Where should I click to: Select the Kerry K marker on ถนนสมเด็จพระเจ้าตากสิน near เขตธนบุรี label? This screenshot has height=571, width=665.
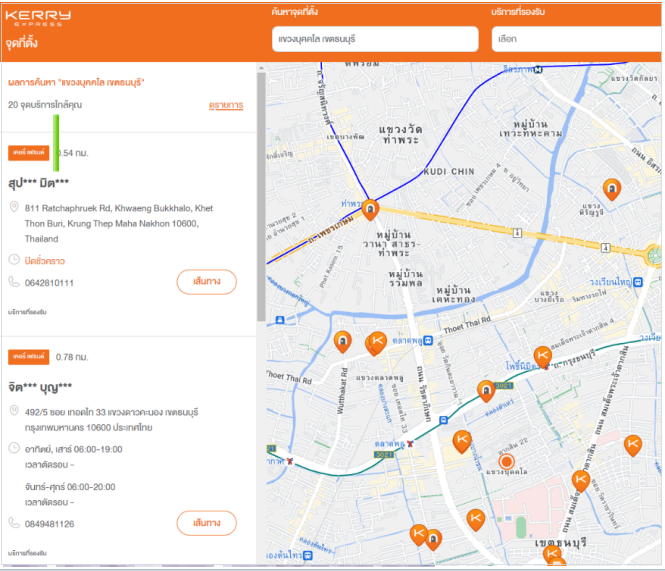[581, 480]
